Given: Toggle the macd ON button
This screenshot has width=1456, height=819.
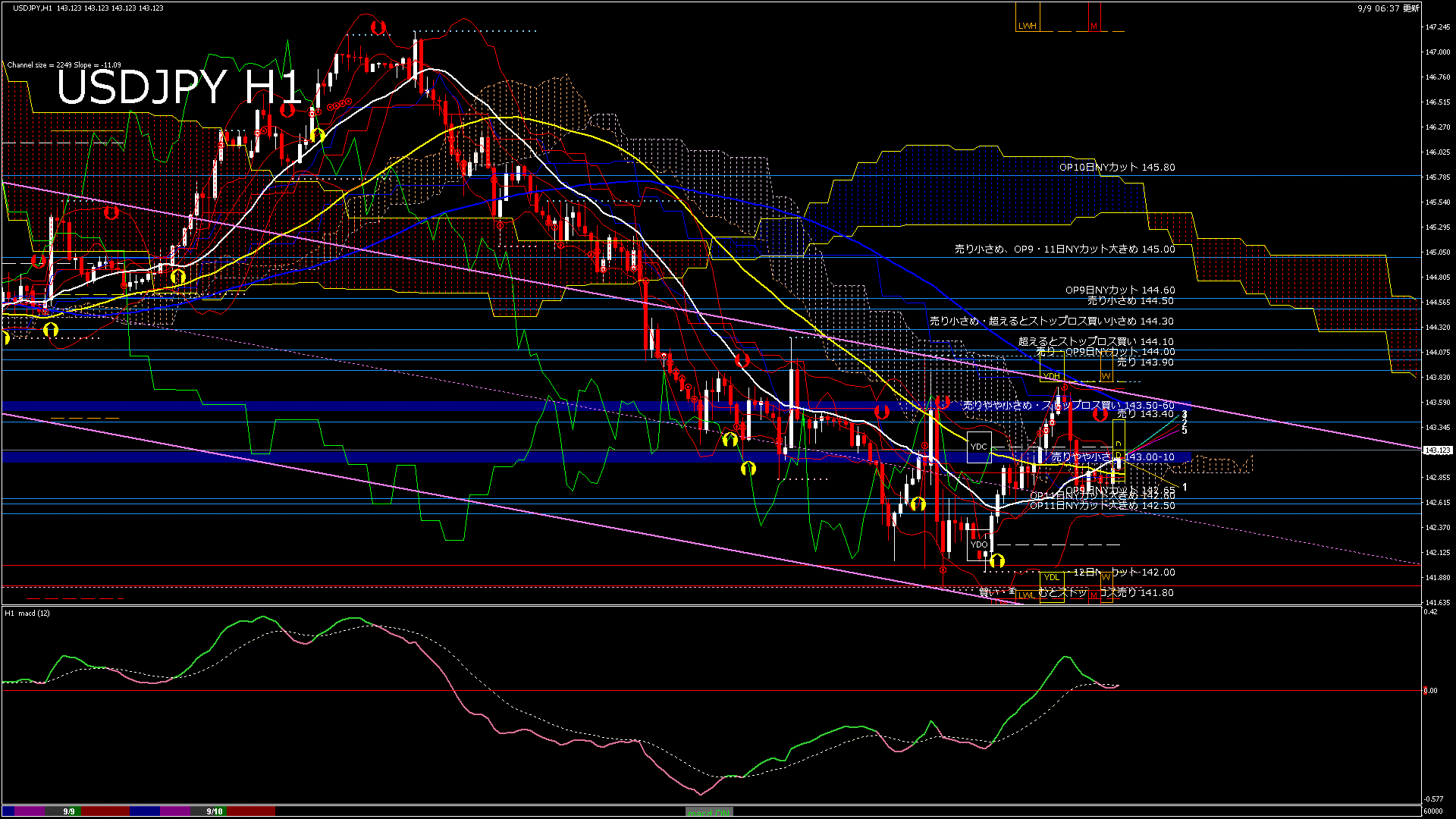Looking at the screenshot, I should coord(709,812).
